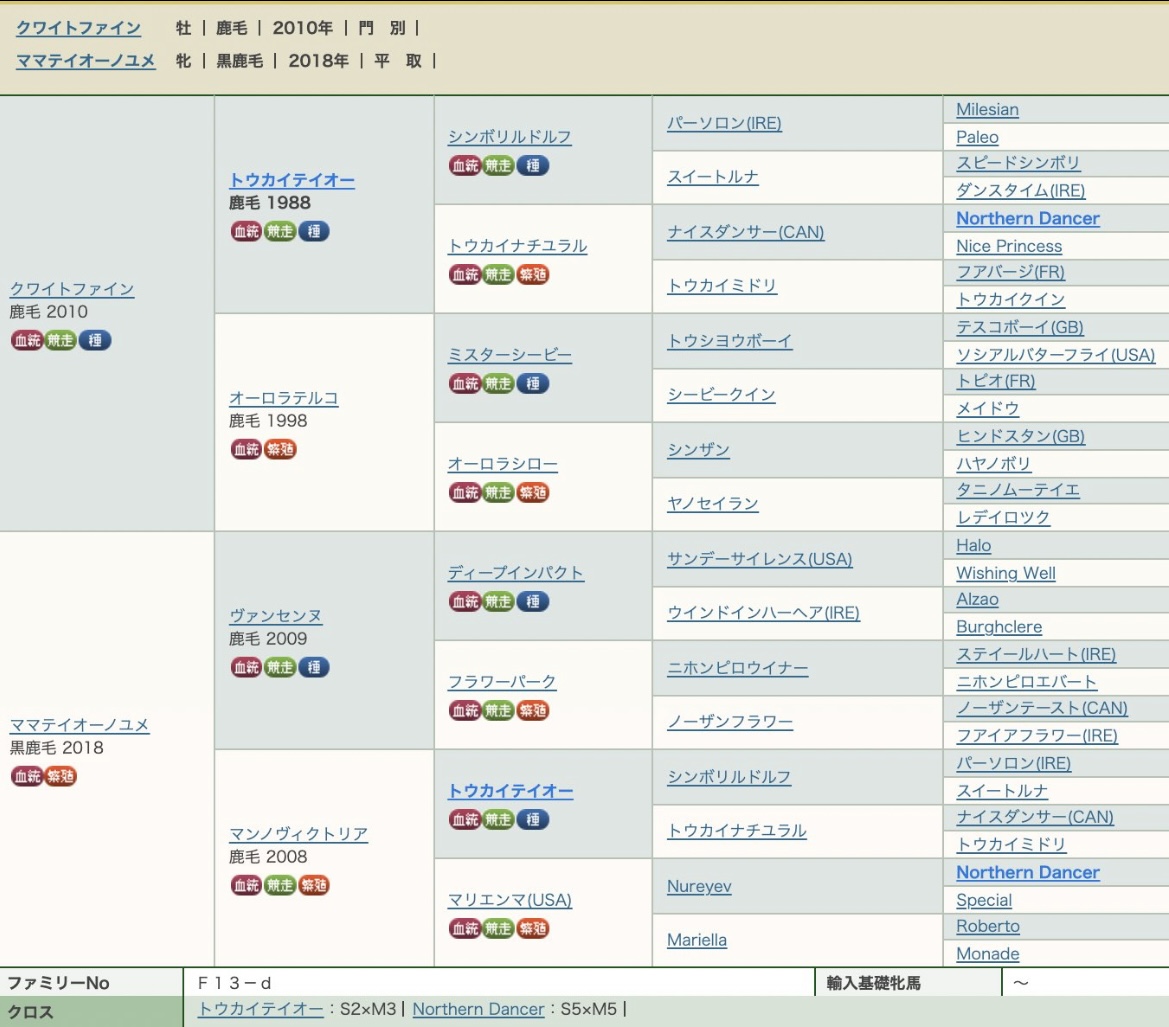The image size is (1169, 1027).
Task: Open Northern Dancer link above Nice Princess
Action: [1027, 218]
